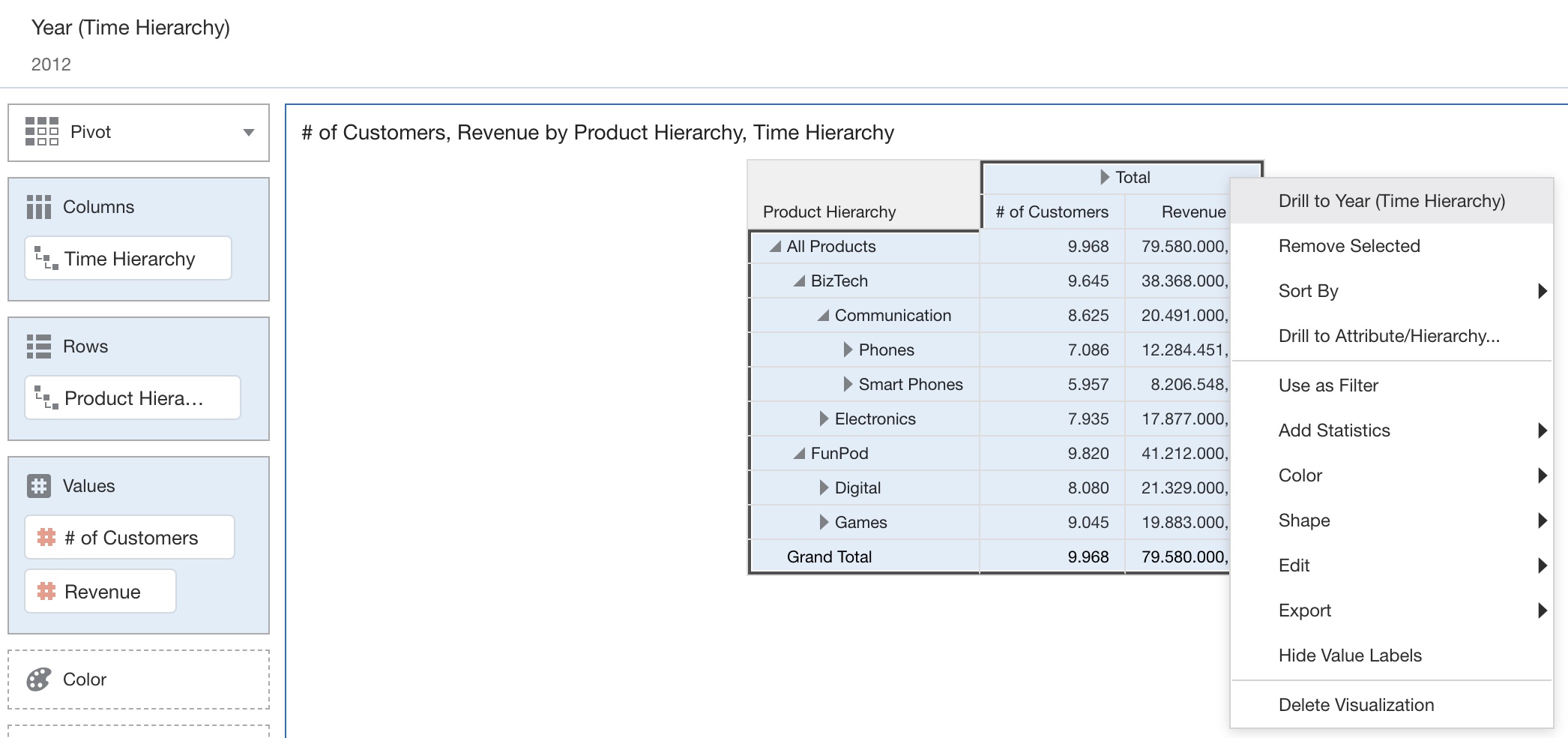
Task: Click Hide Value Labels
Action: pyautogui.click(x=1350, y=655)
